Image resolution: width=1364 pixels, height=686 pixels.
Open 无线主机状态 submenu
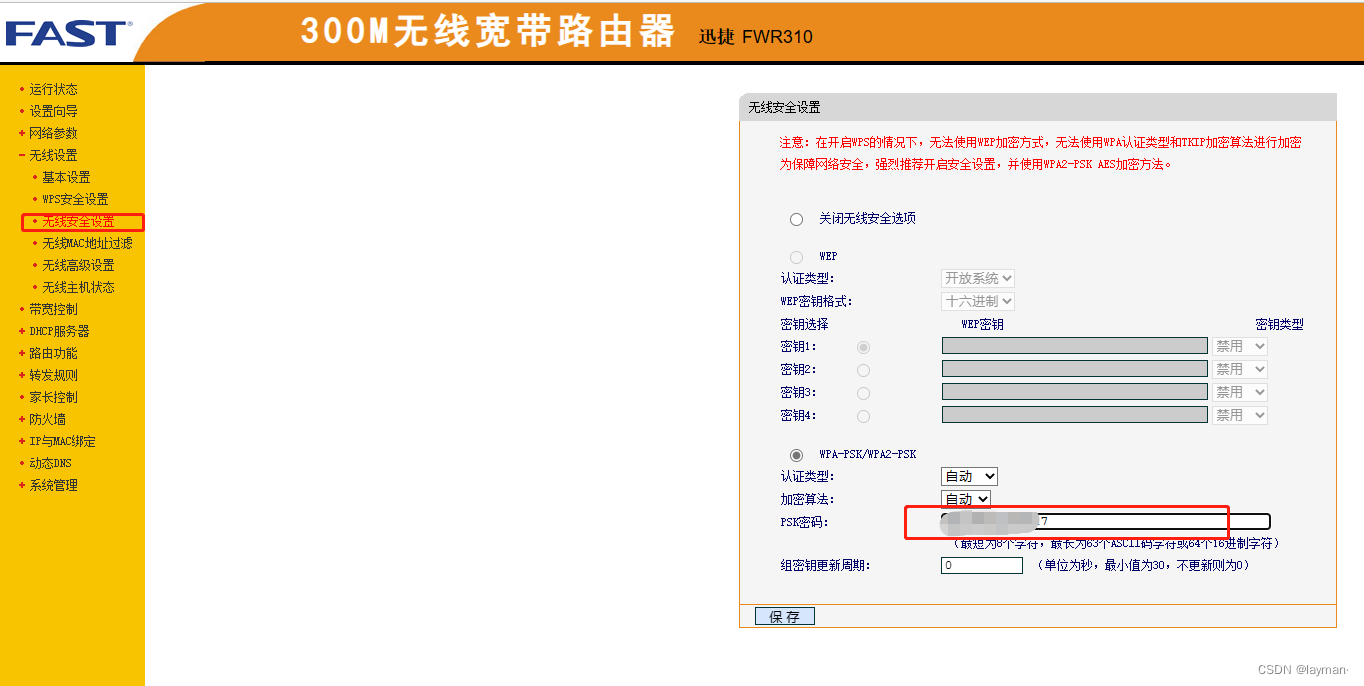click(x=78, y=287)
